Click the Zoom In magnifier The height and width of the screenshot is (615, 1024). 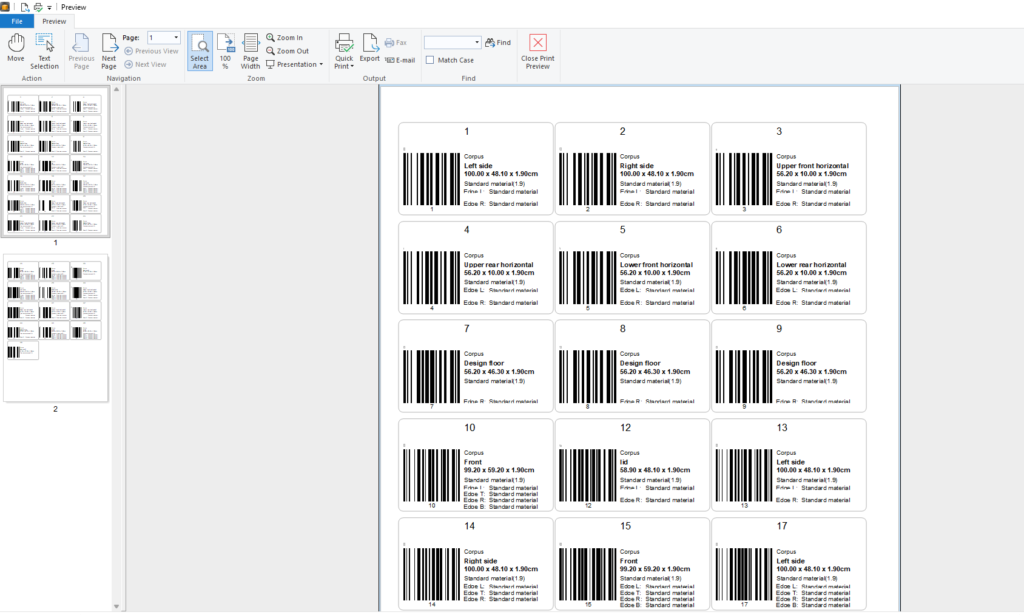pos(285,37)
